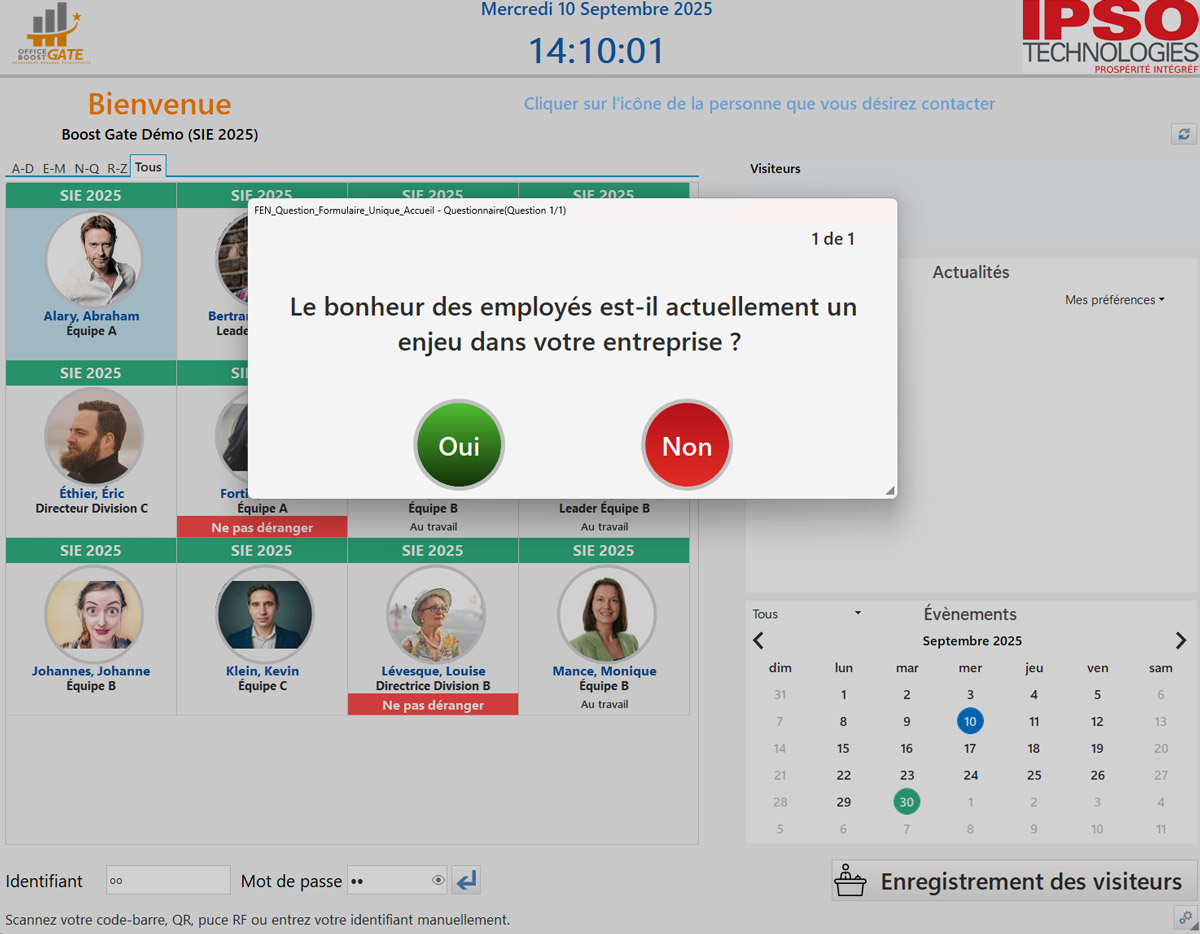Open the Mes préférences dropdown
The width and height of the screenshot is (1200, 934).
[x=1114, y=300]
